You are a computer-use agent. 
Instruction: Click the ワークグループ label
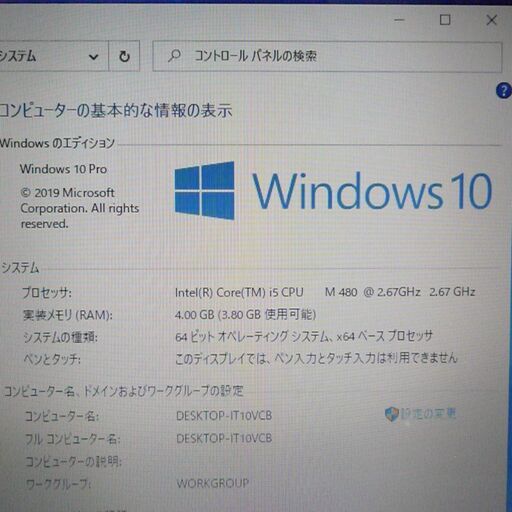(59, 484)
